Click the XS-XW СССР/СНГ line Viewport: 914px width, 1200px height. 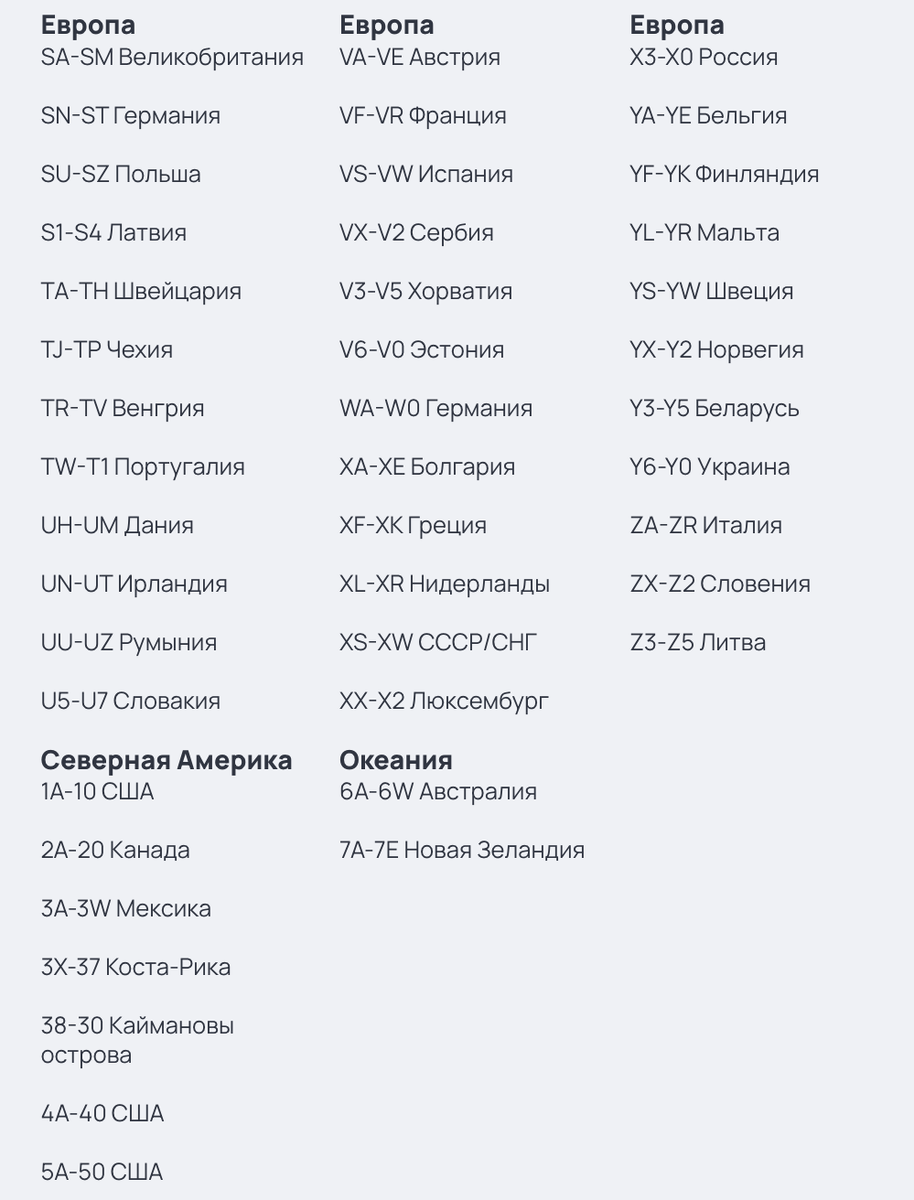point(438,643)
